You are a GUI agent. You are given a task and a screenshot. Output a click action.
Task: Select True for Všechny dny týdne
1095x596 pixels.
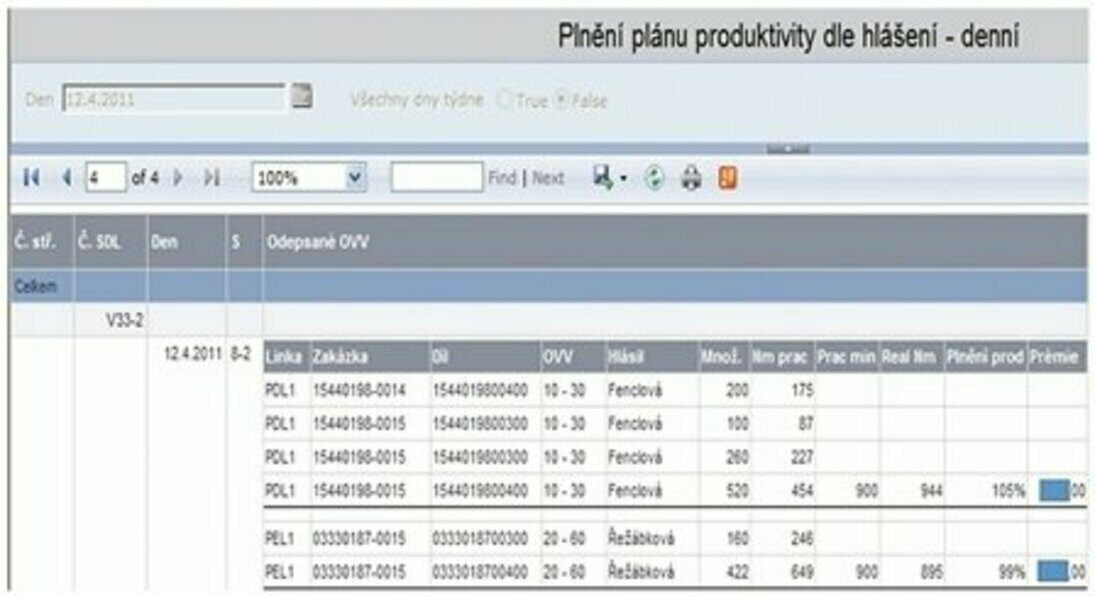pos(504,100)
